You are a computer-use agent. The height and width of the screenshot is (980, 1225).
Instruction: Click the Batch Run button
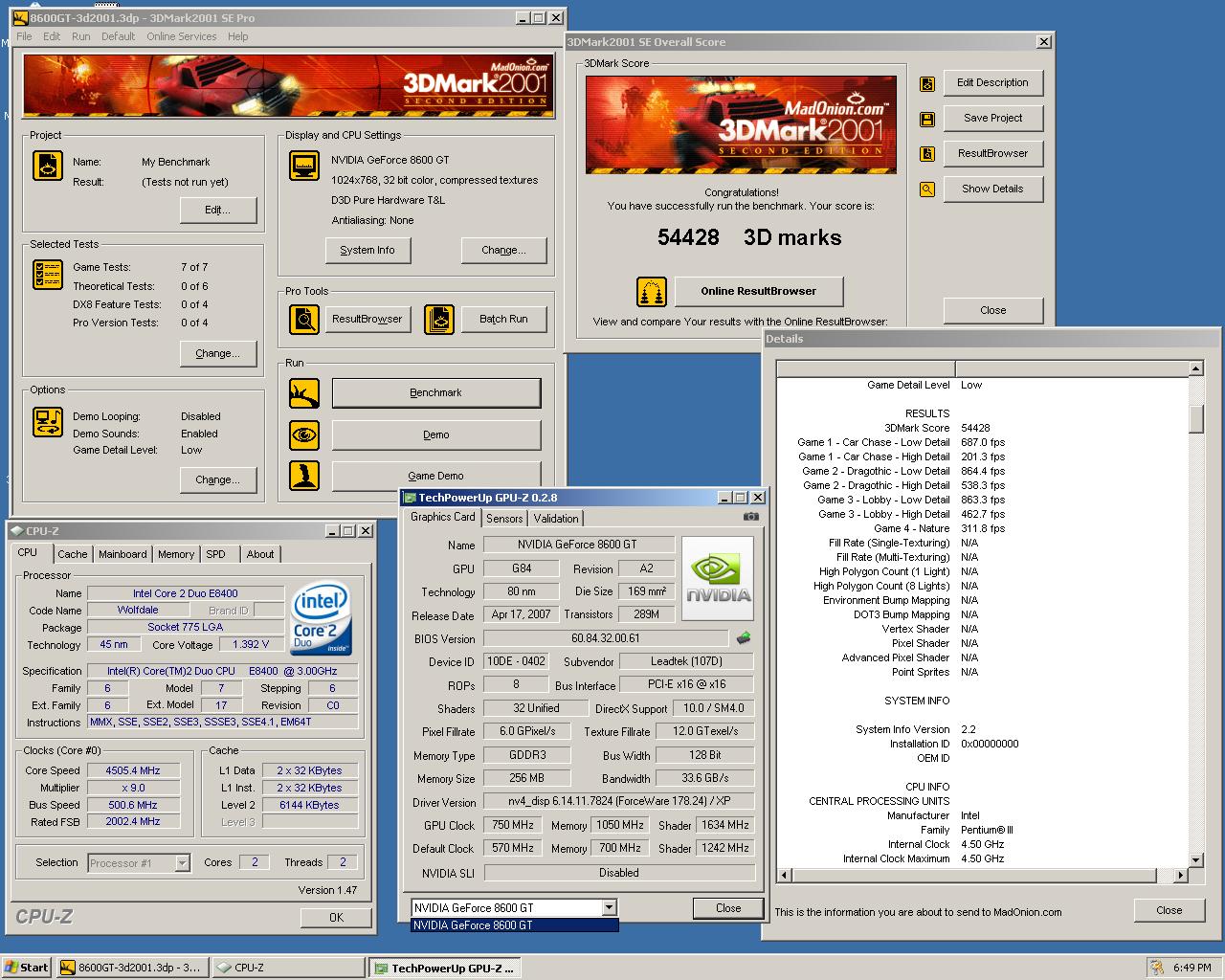click(x=503, y=319)
